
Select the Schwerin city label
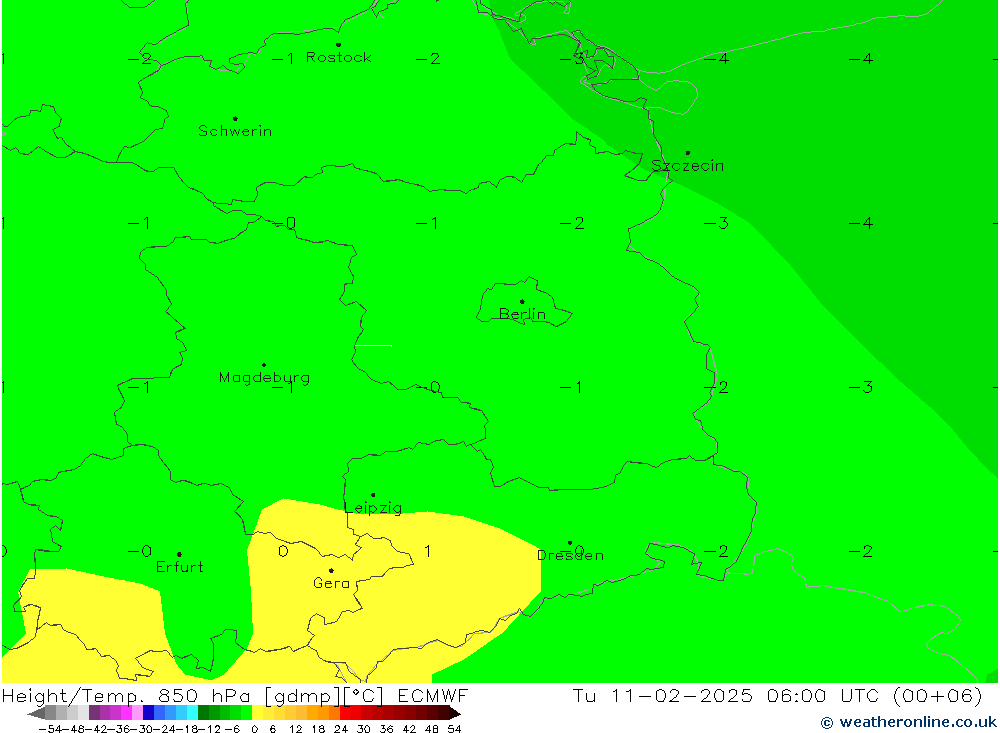pyautogui.click(x=235, y=131)
